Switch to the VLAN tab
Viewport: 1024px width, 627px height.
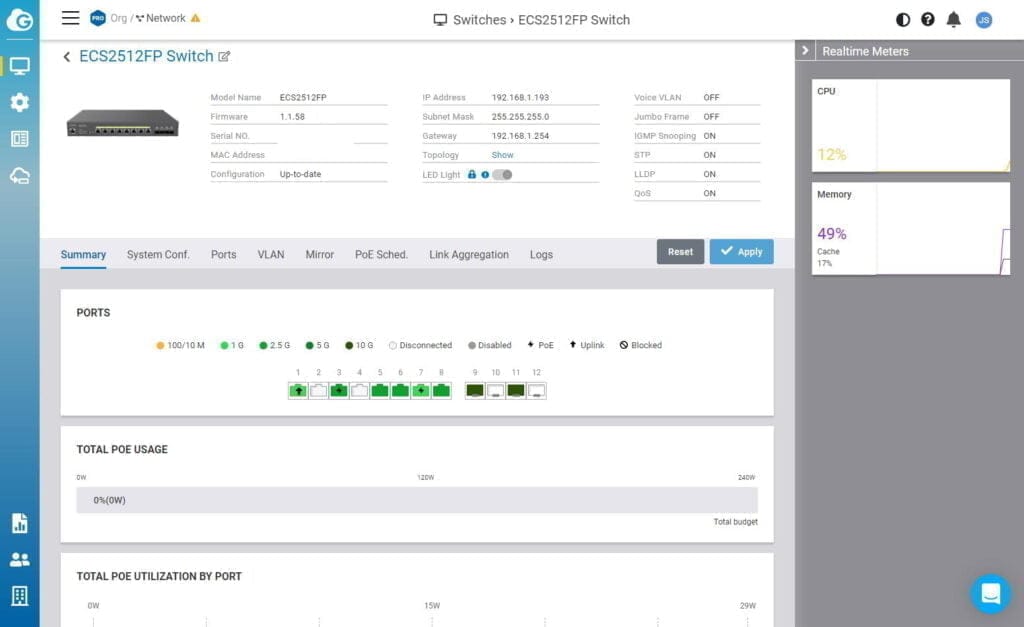pos(271,255)
